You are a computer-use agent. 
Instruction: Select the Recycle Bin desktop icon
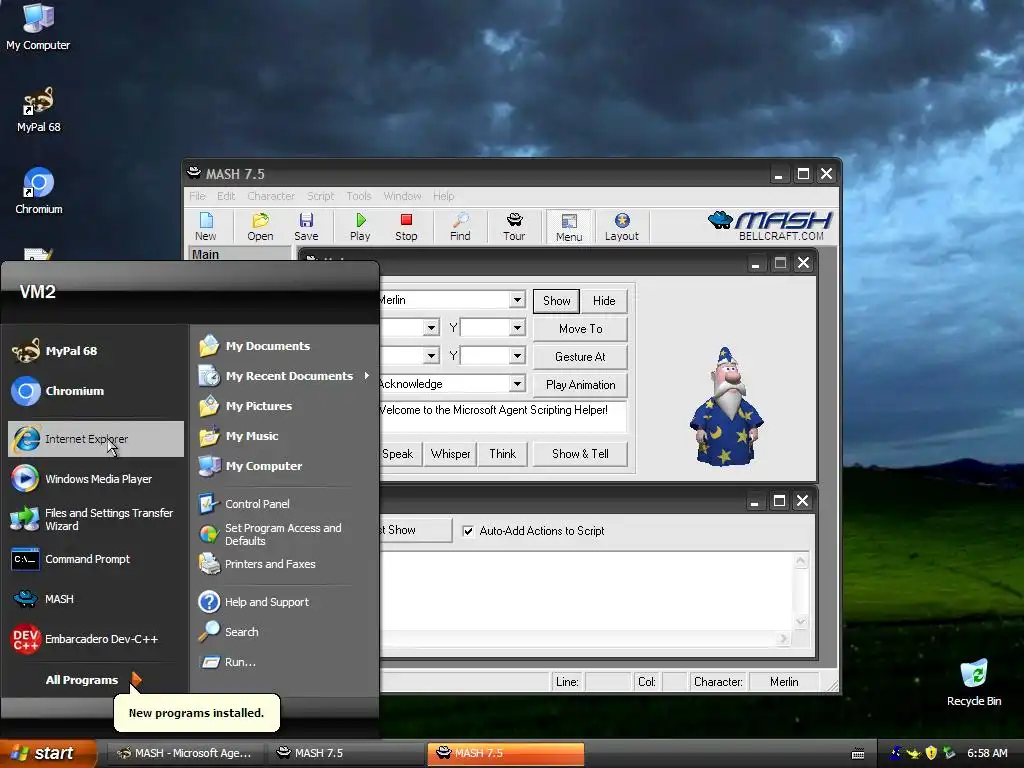(973, 682)
